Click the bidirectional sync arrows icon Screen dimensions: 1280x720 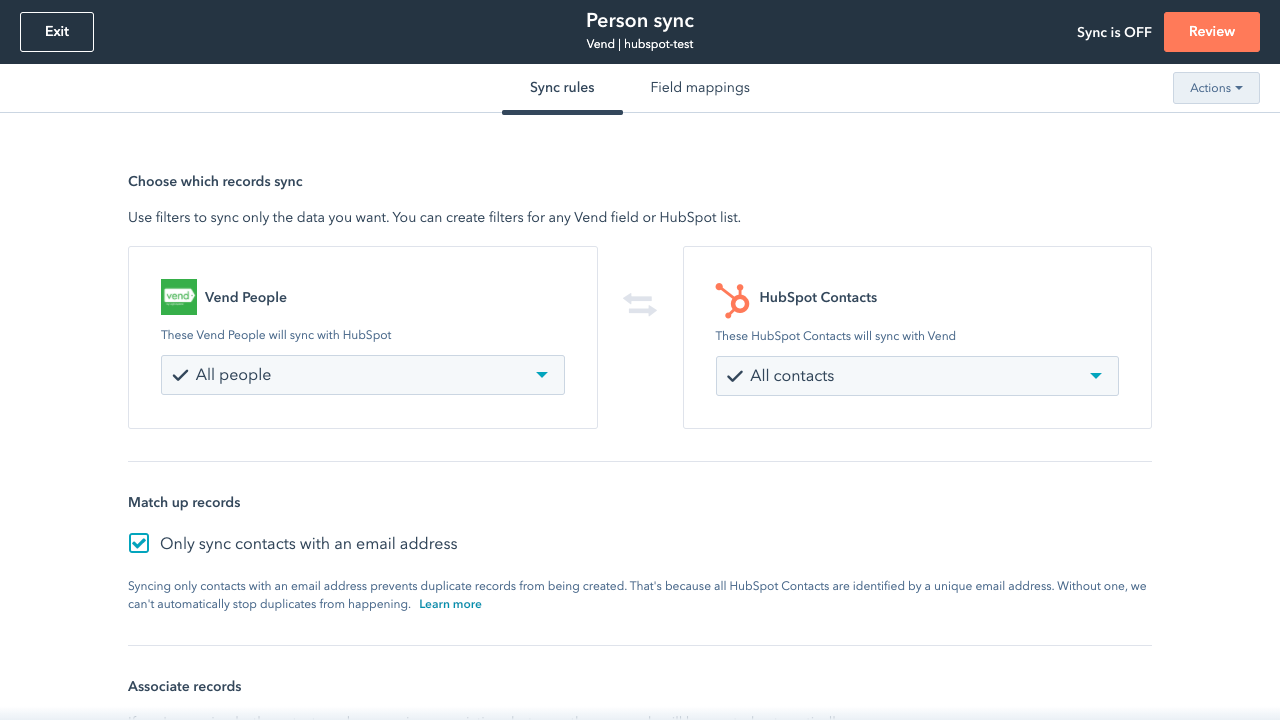point(640,303)
